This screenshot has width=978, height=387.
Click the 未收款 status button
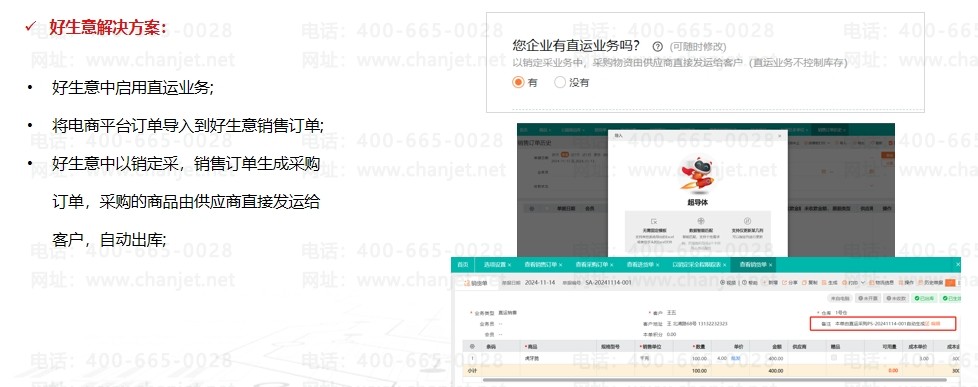[x=896, y=298]
